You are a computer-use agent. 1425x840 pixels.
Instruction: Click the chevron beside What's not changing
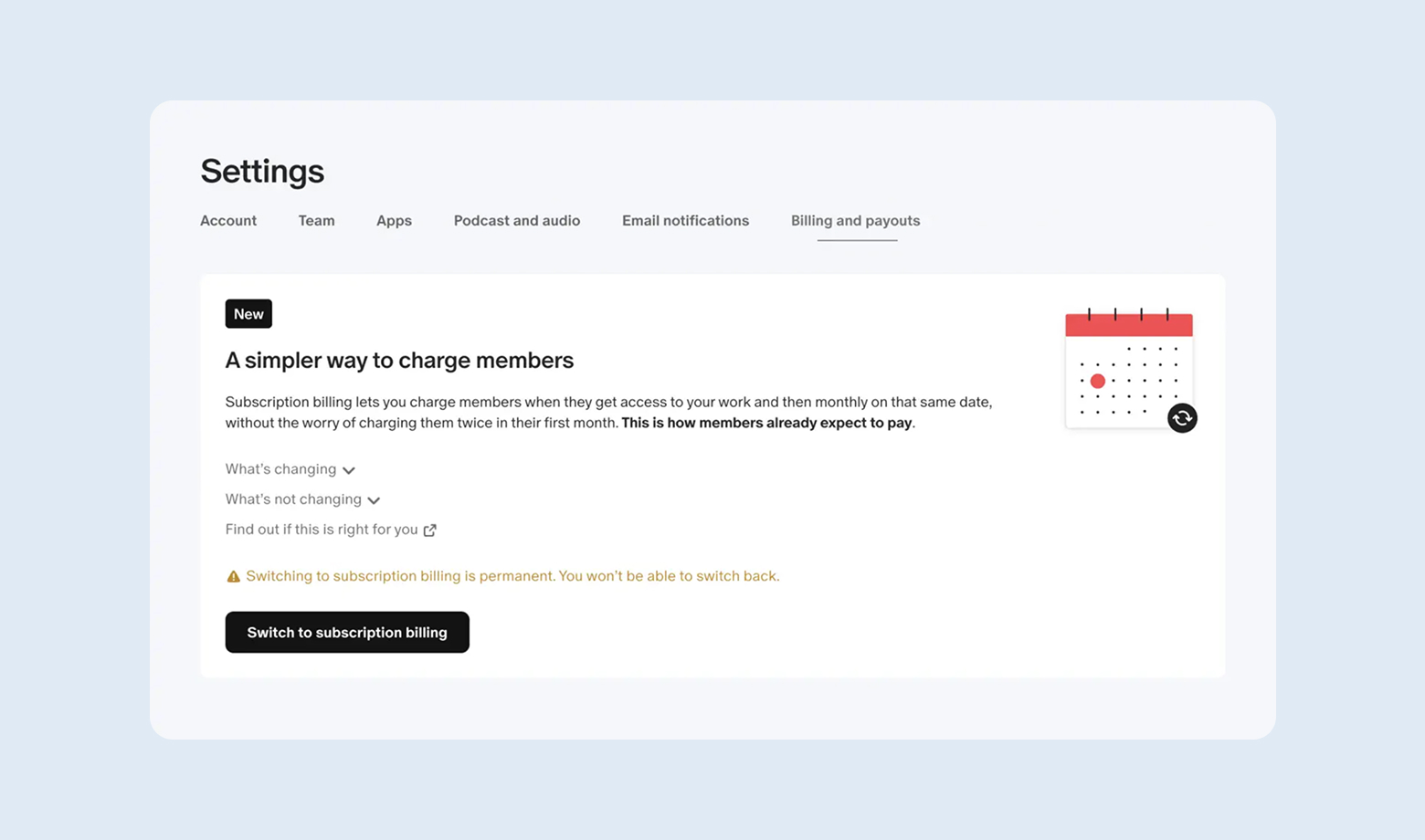click(374, 500)
